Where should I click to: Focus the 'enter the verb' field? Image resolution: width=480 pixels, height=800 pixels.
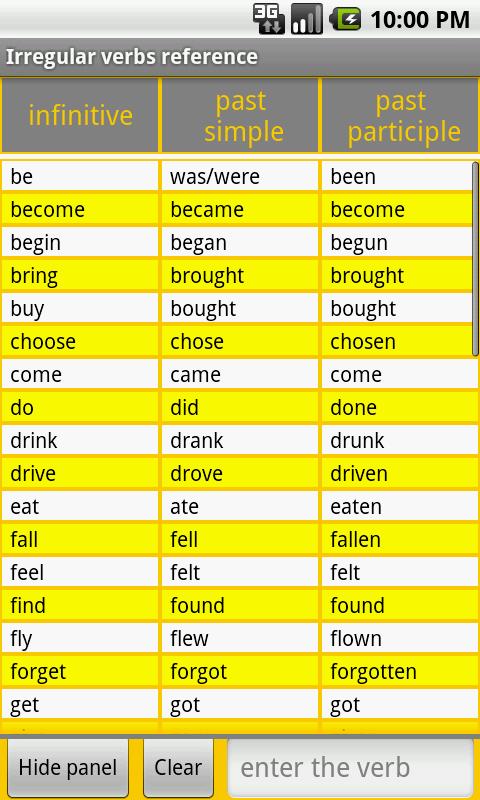pos(350,767)
